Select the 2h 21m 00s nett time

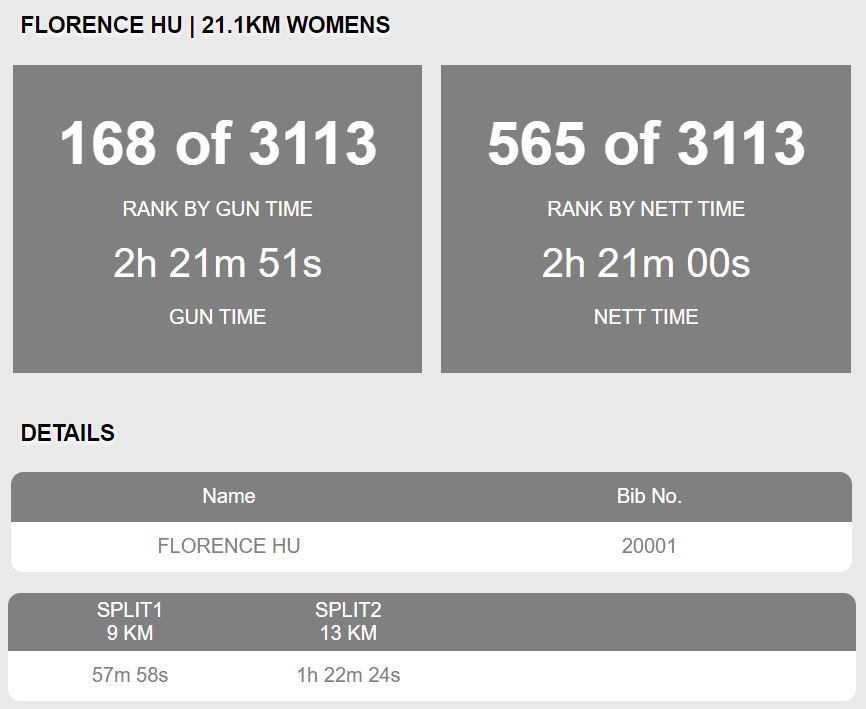[x=646, y=263]
